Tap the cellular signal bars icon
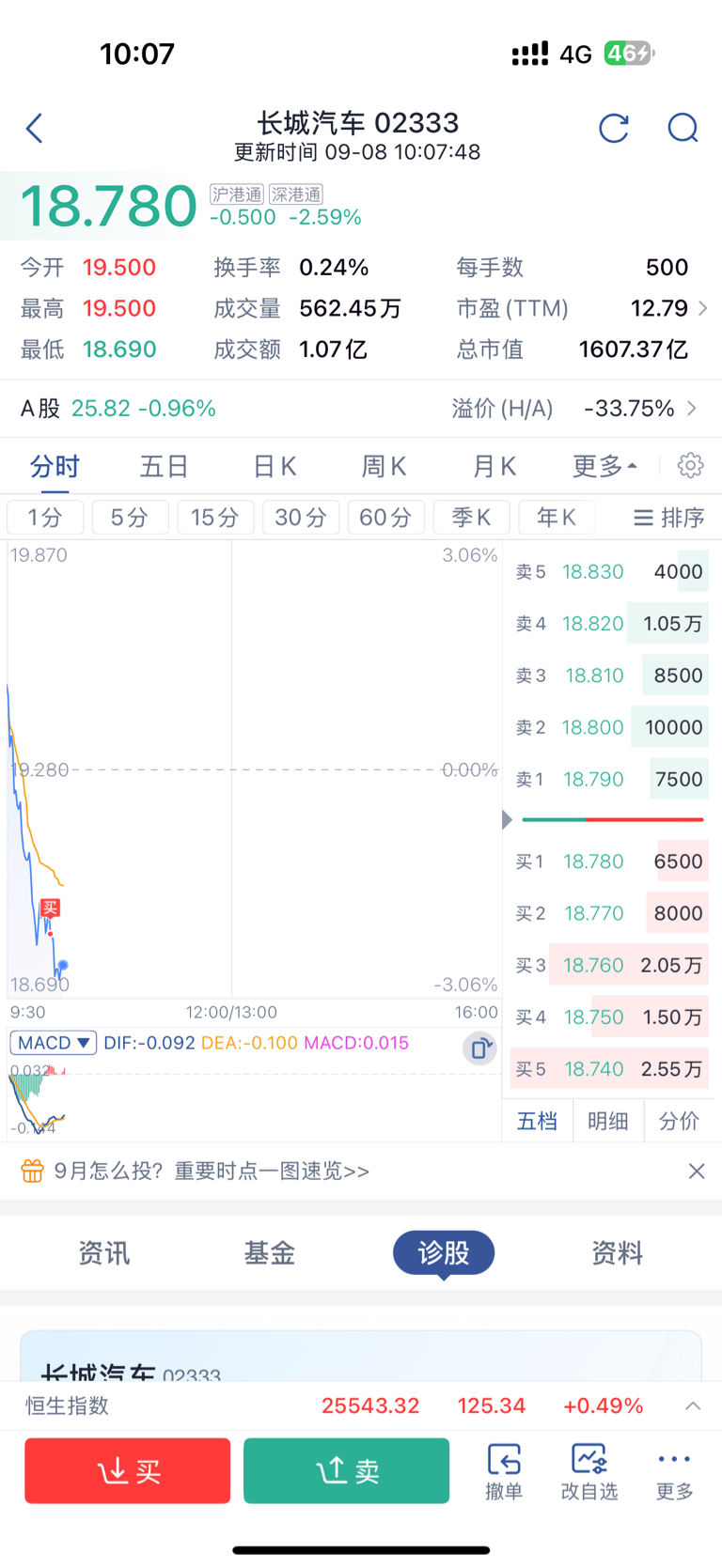Screen dimensions: 722x1568 530,54
